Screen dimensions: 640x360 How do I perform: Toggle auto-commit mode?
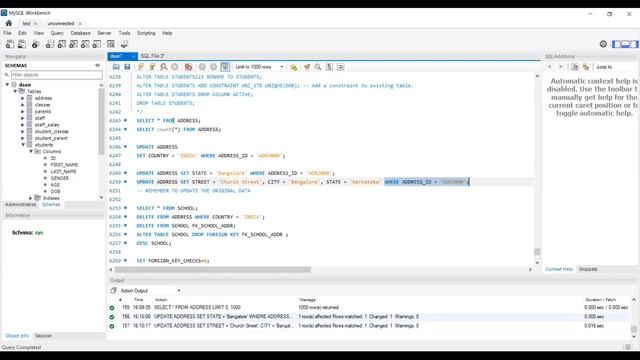(225, 67)
